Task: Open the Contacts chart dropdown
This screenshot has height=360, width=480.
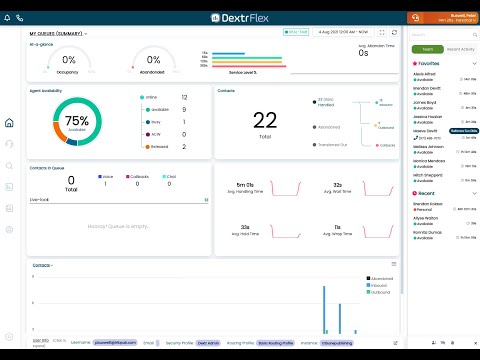Action: coord(43,265)
